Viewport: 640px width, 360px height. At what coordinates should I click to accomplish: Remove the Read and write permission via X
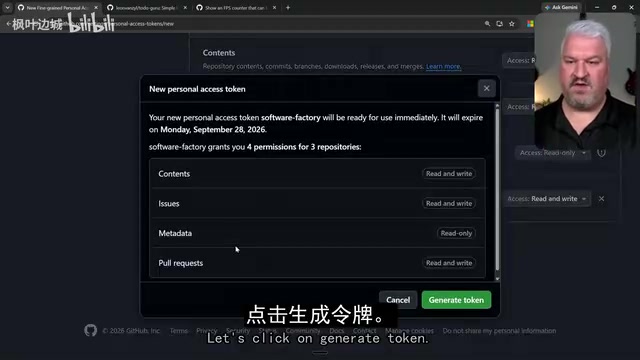click(x=601, y=199)
